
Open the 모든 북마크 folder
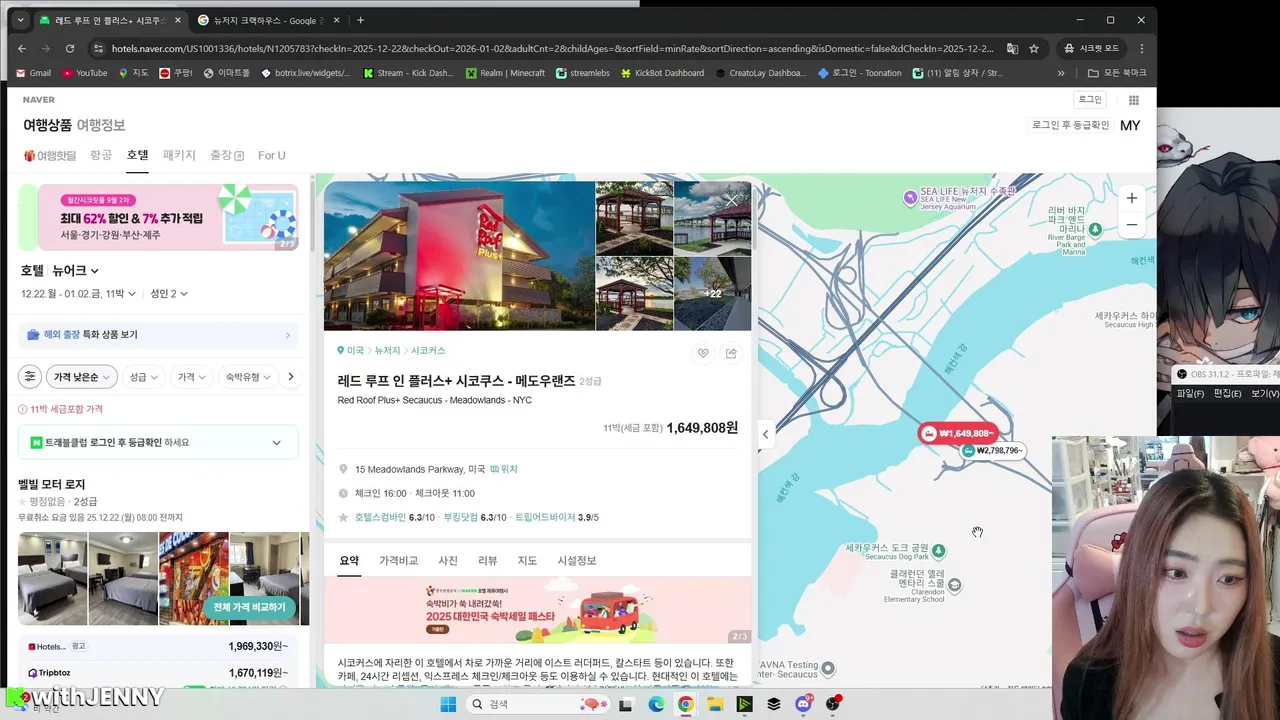1117,73
